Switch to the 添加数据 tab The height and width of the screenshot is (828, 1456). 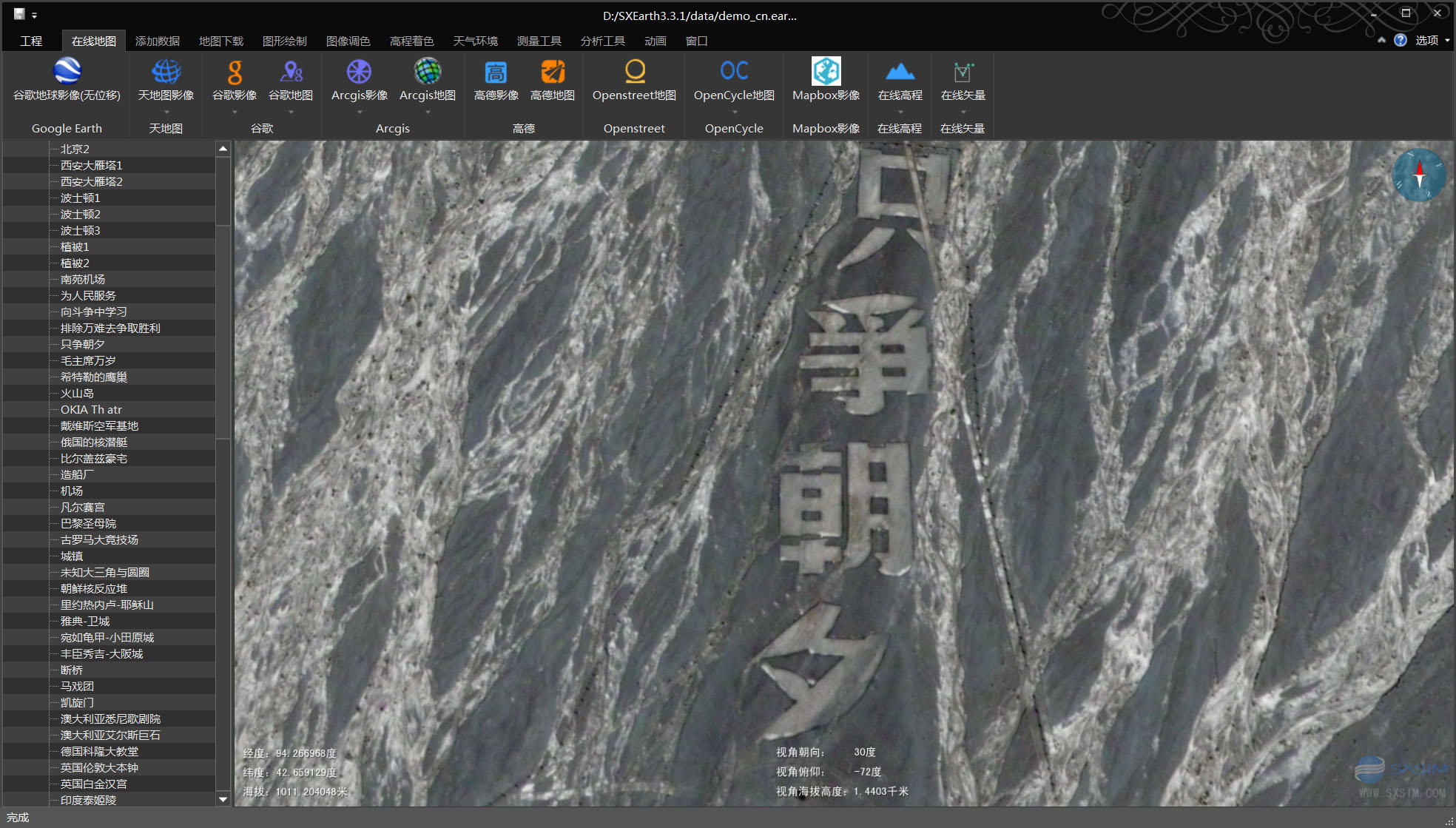(x=158, y=41)
